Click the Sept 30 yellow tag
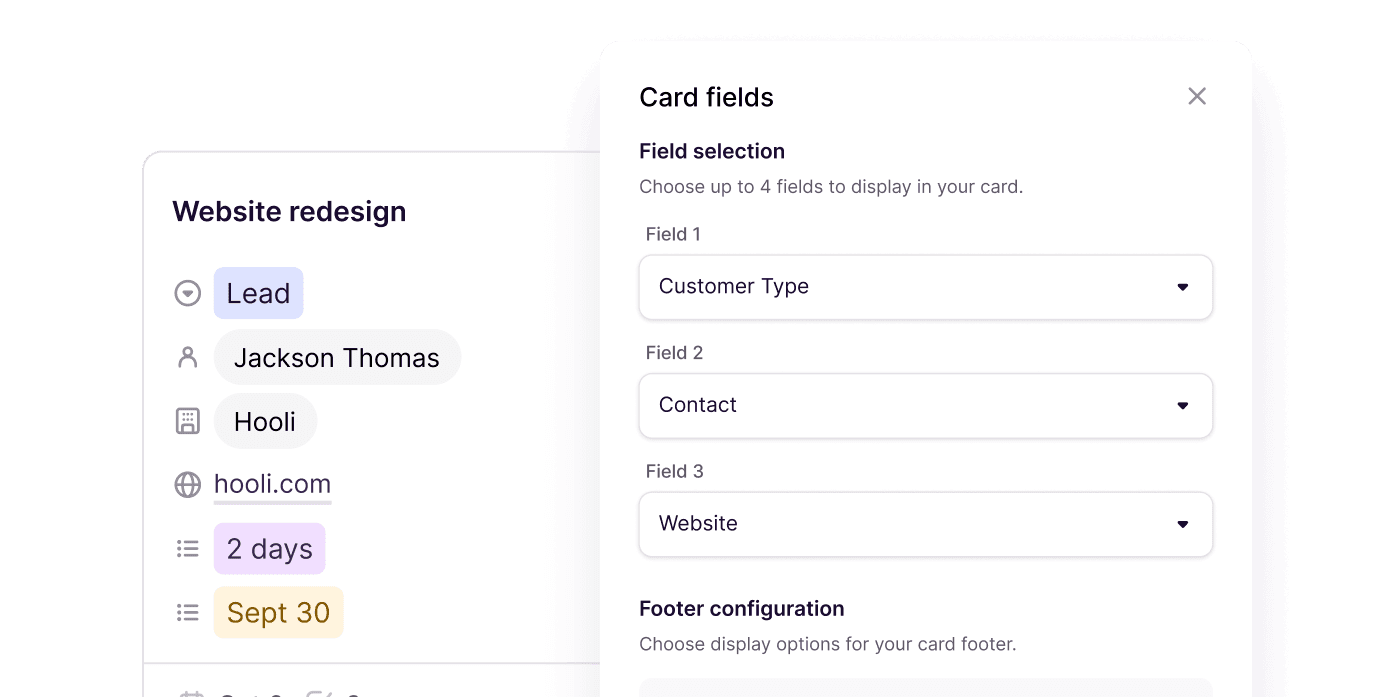 click(278, 613)
